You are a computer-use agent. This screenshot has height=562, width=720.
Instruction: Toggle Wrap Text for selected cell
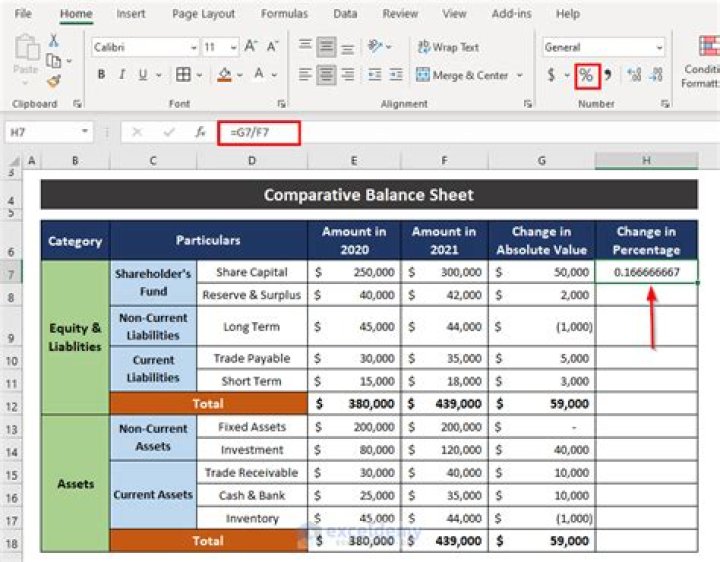click(x=447, y=47)
